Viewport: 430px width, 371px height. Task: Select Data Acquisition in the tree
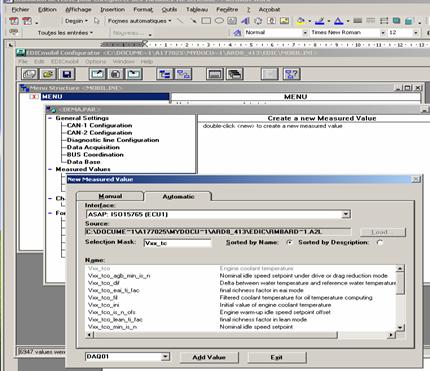click(x=93, y=147)
